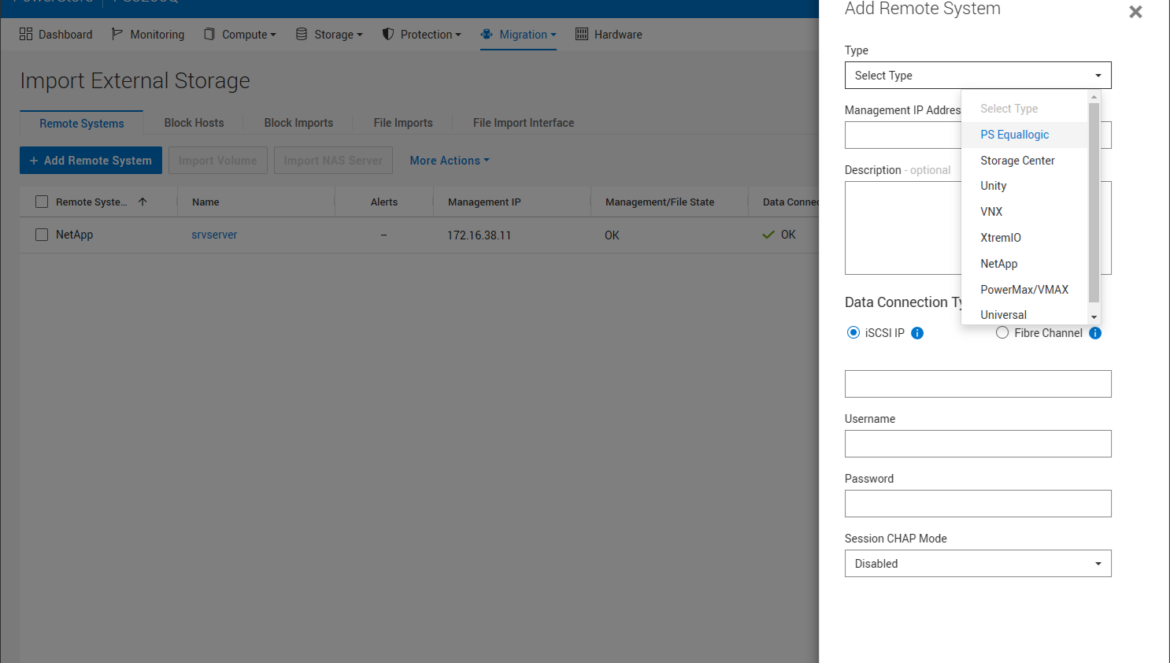Switch to the File Import Interface tab
Screen dimensions: 1170x663
tap(523, 123)
